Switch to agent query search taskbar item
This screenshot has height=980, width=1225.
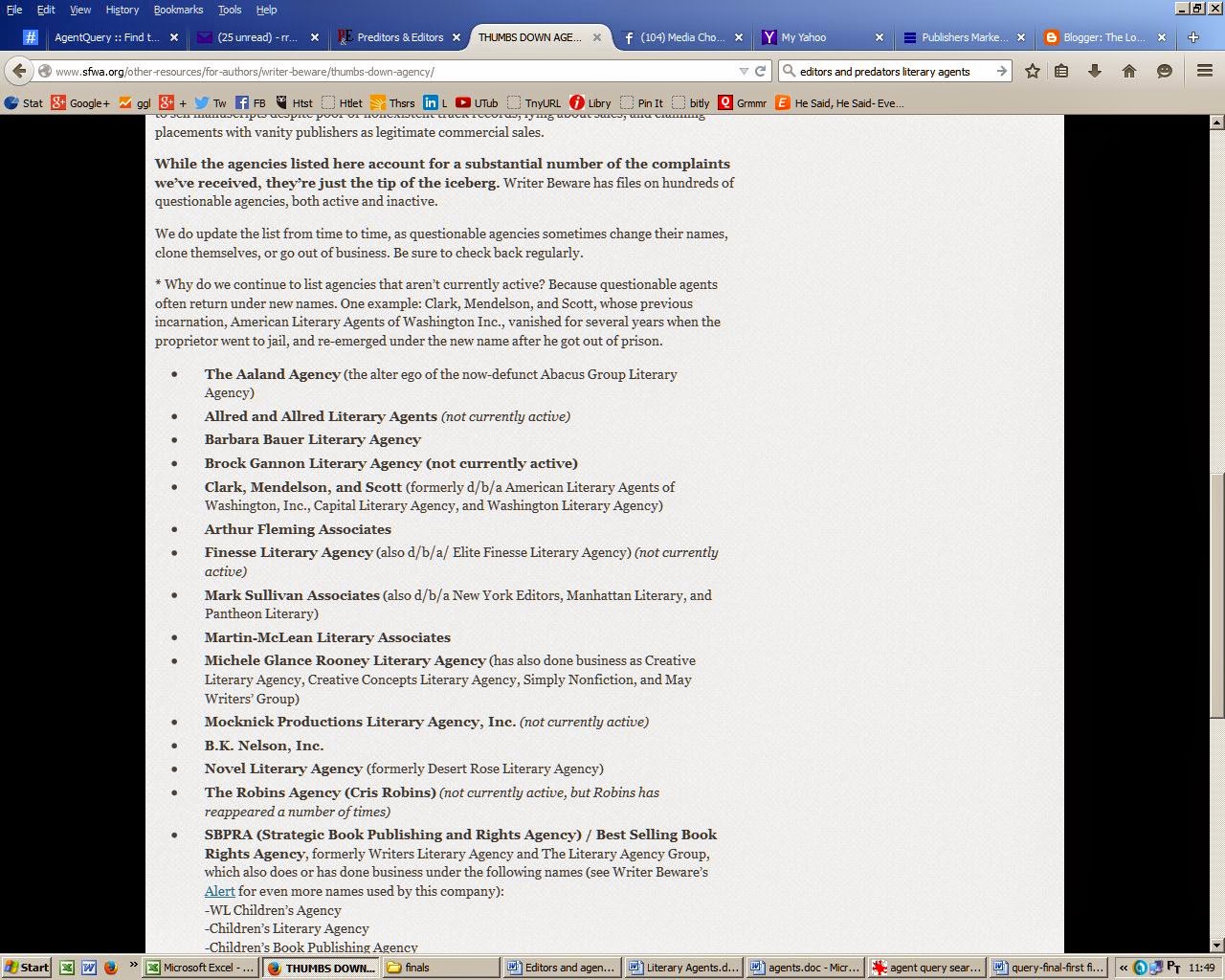(x=926, y=968)
